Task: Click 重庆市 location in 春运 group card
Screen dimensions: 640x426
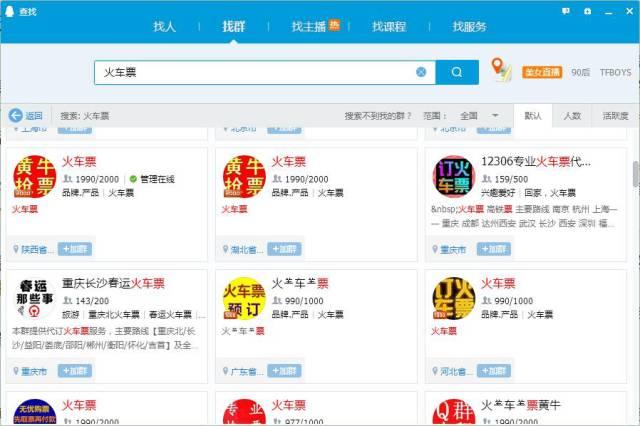Action: click(x=34, y=371)
